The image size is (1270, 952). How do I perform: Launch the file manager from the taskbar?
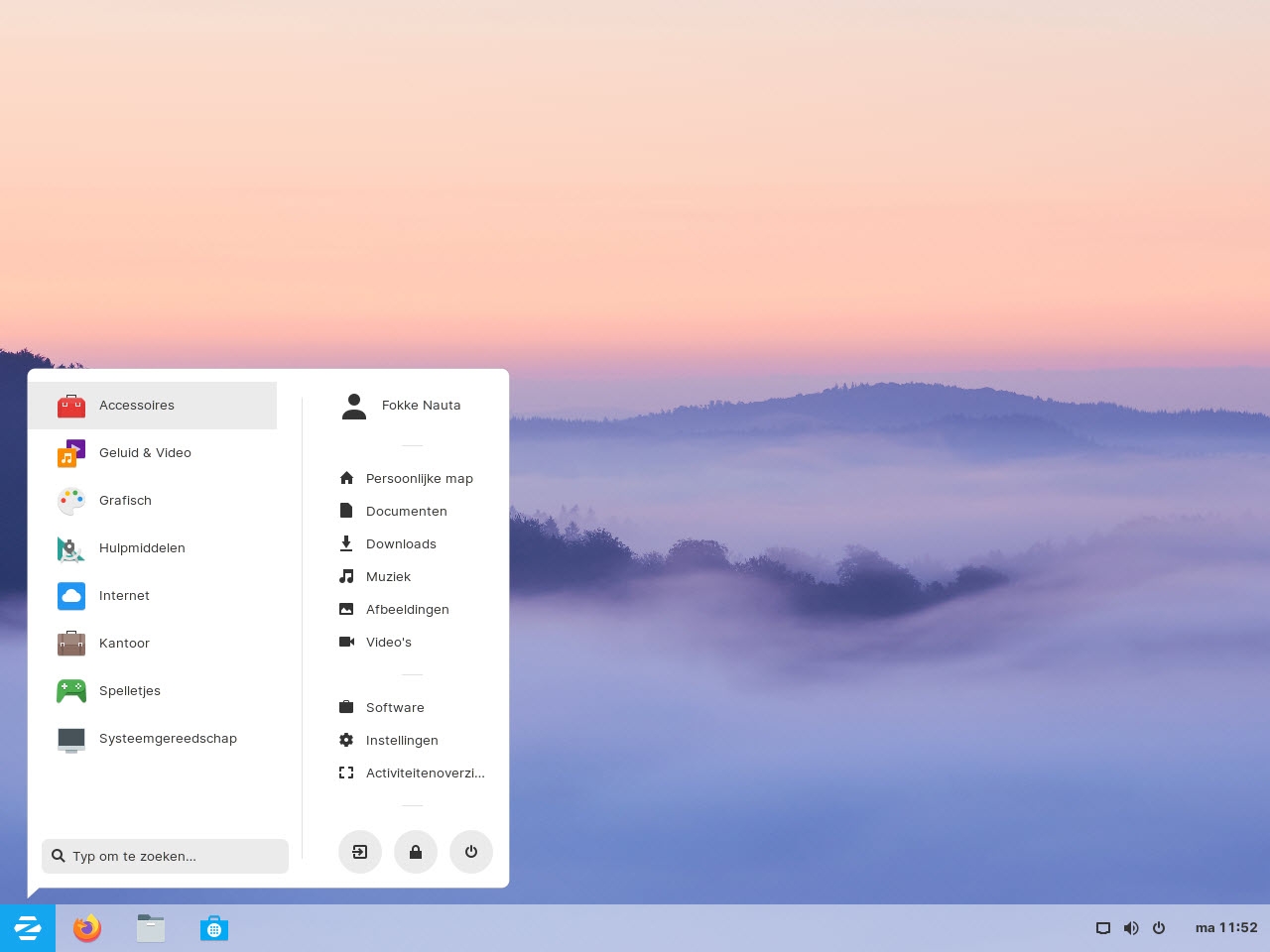point(150,928)
